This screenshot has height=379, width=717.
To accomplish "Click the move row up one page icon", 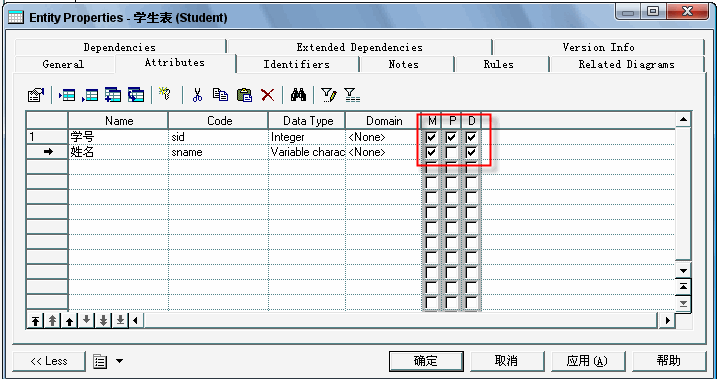I will click(x=52, y=321).
